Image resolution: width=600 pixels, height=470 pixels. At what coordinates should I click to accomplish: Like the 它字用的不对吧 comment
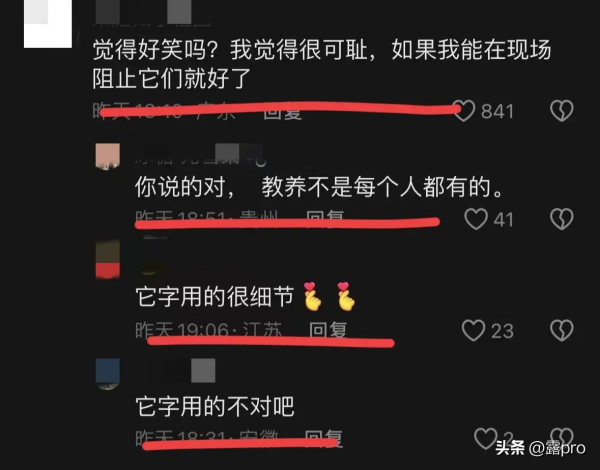486,438
